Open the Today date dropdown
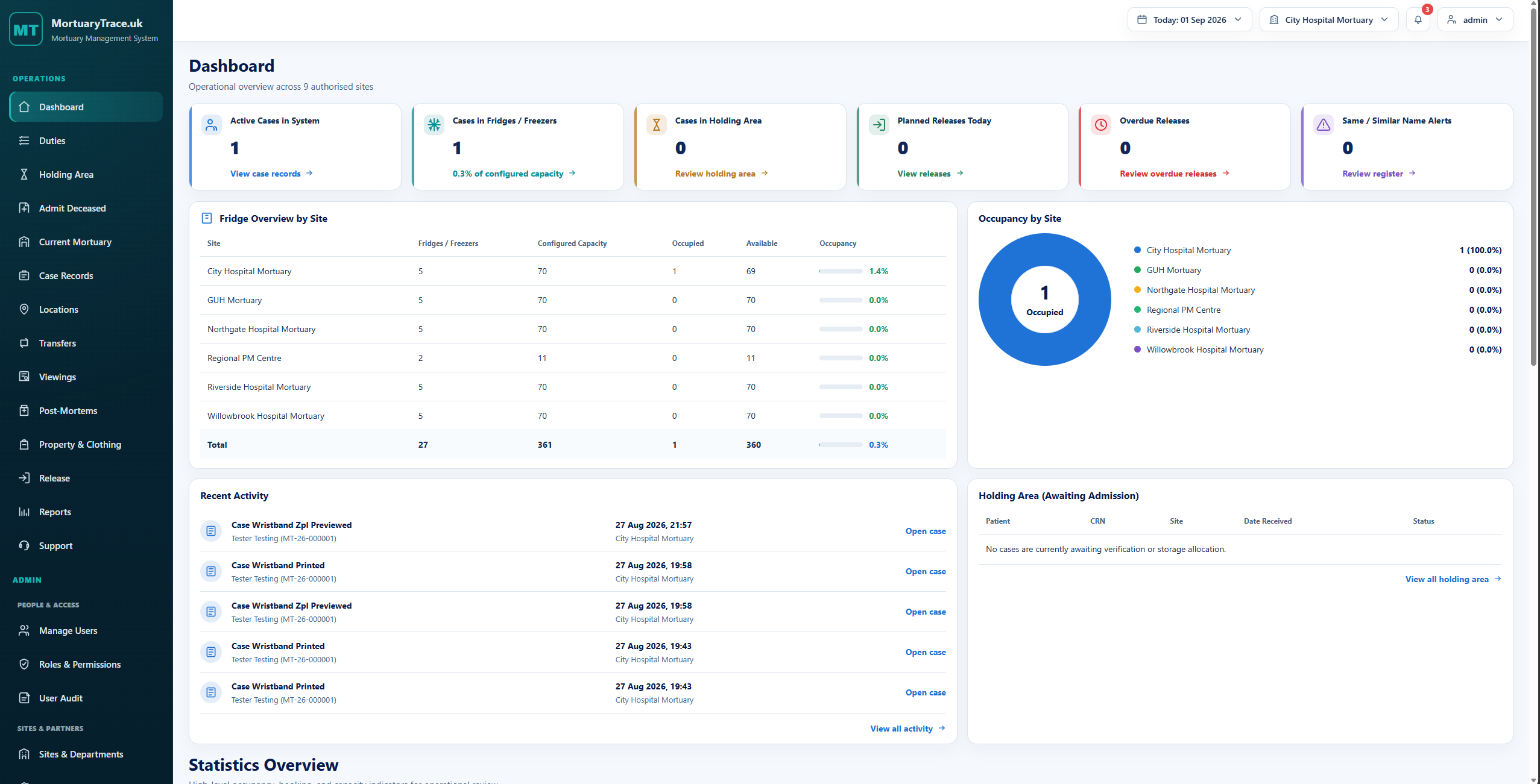Viewport: 1540px width, 784px height. click(1189, 20)
